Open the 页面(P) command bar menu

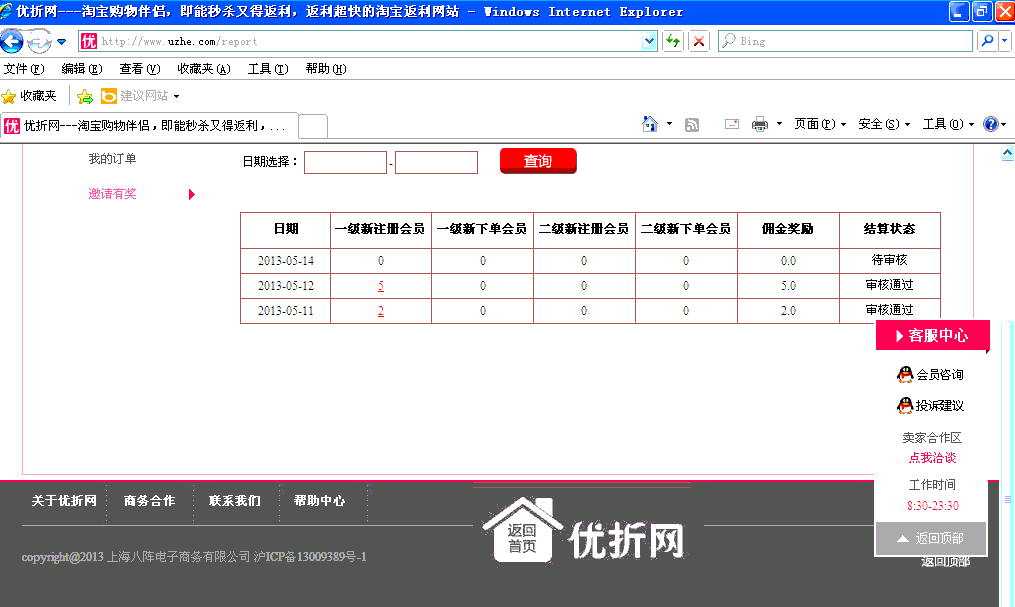(820, 124)
